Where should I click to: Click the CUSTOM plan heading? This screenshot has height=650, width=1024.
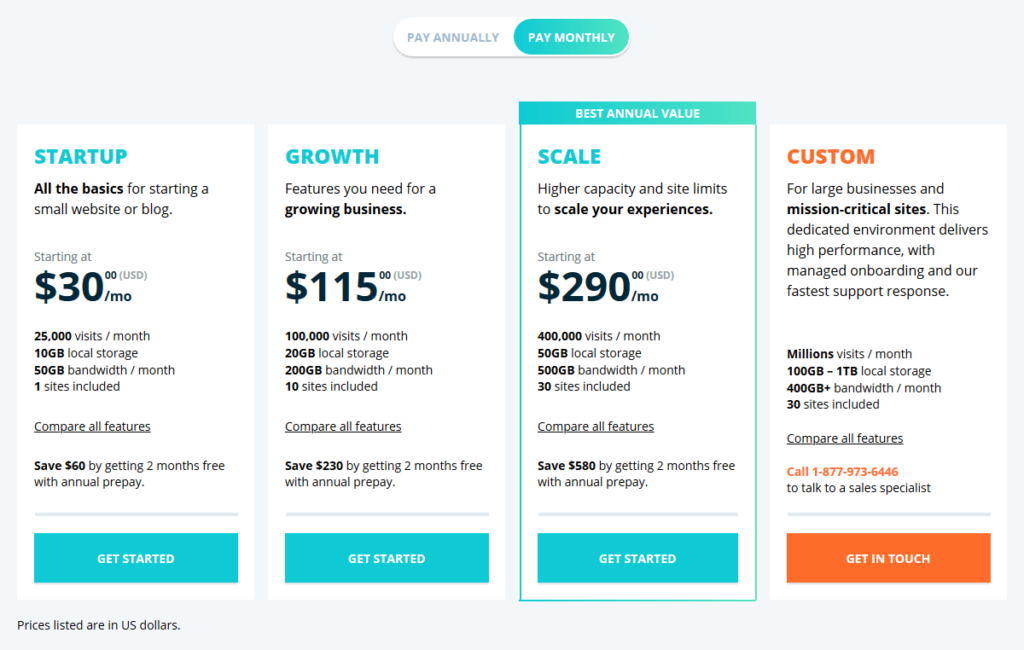coord(831,157)
